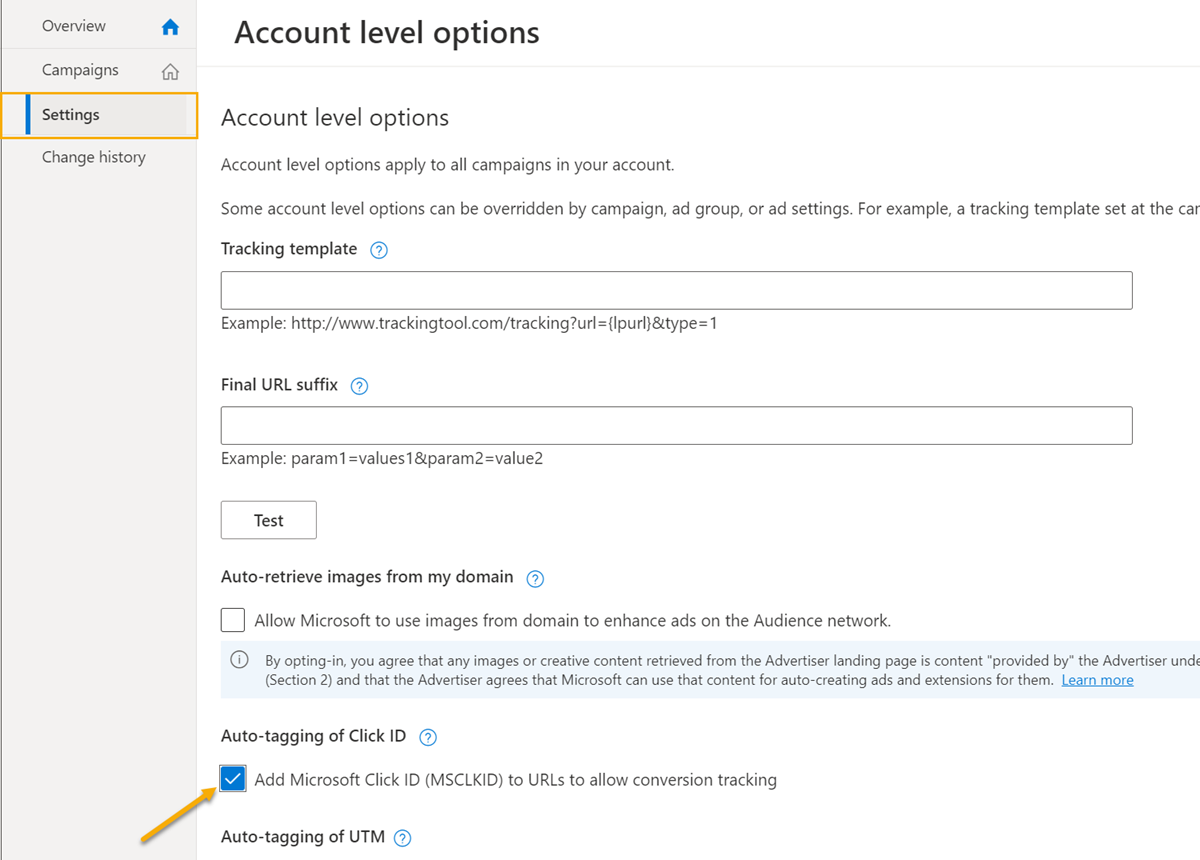The image size is (1200, 860).
Task: Click the blue home icon beside Overview
Action: pos(170,27)
